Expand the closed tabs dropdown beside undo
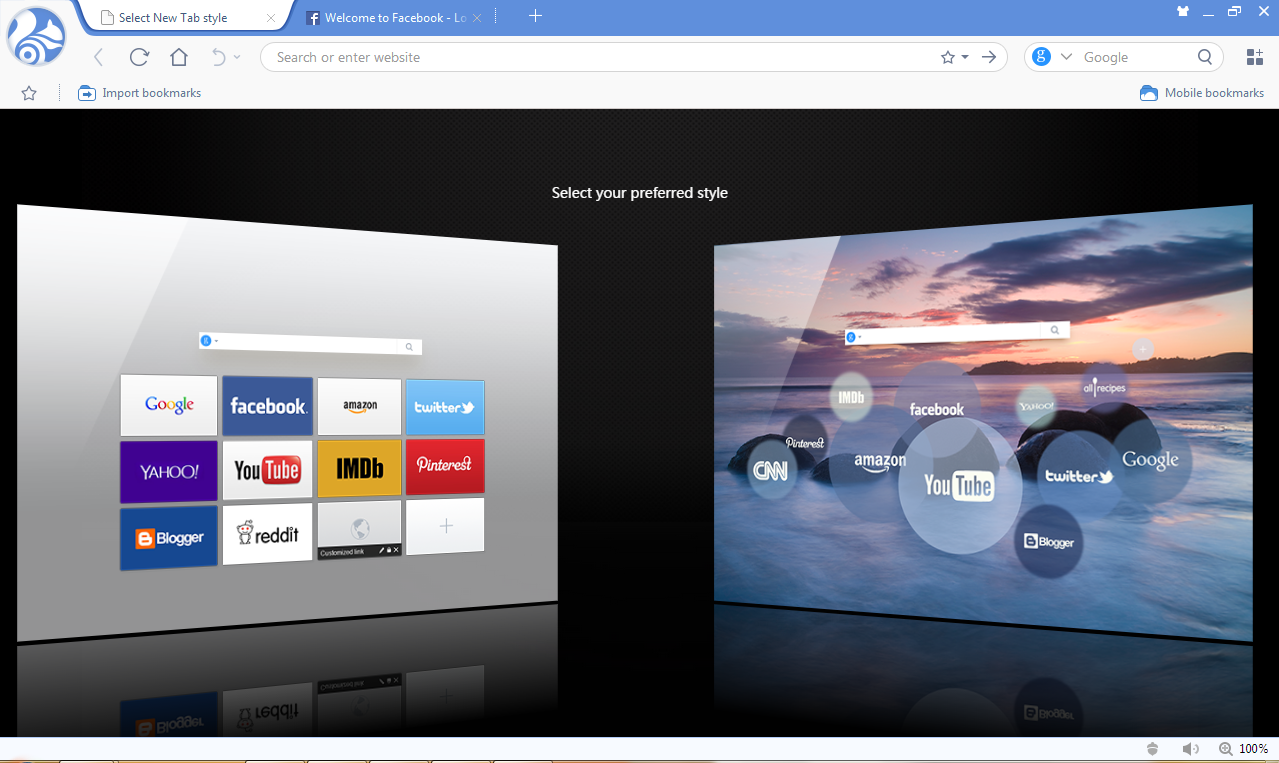Viewport: 1279px width, 763px height. click(x=237, y=57)
